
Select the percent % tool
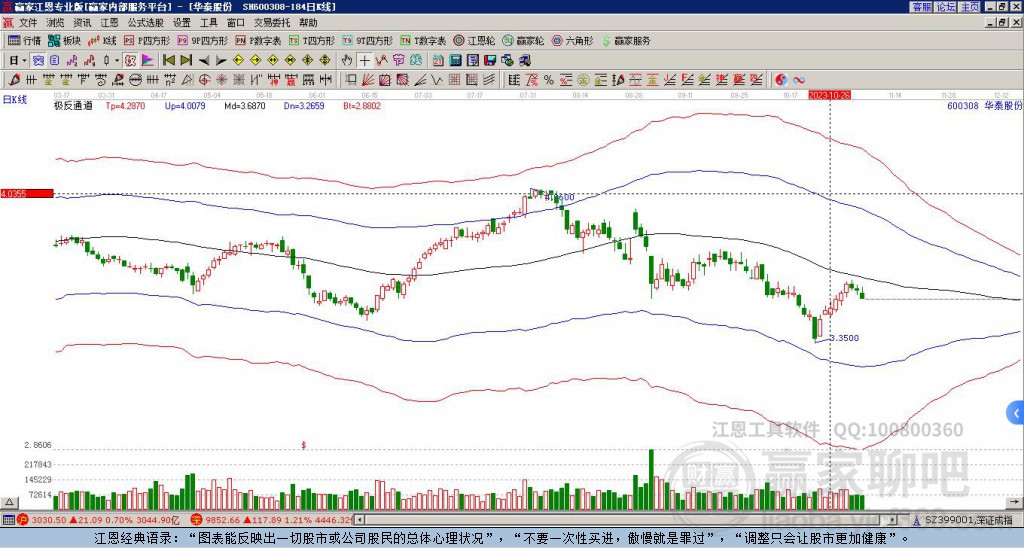tap(549, 80)
